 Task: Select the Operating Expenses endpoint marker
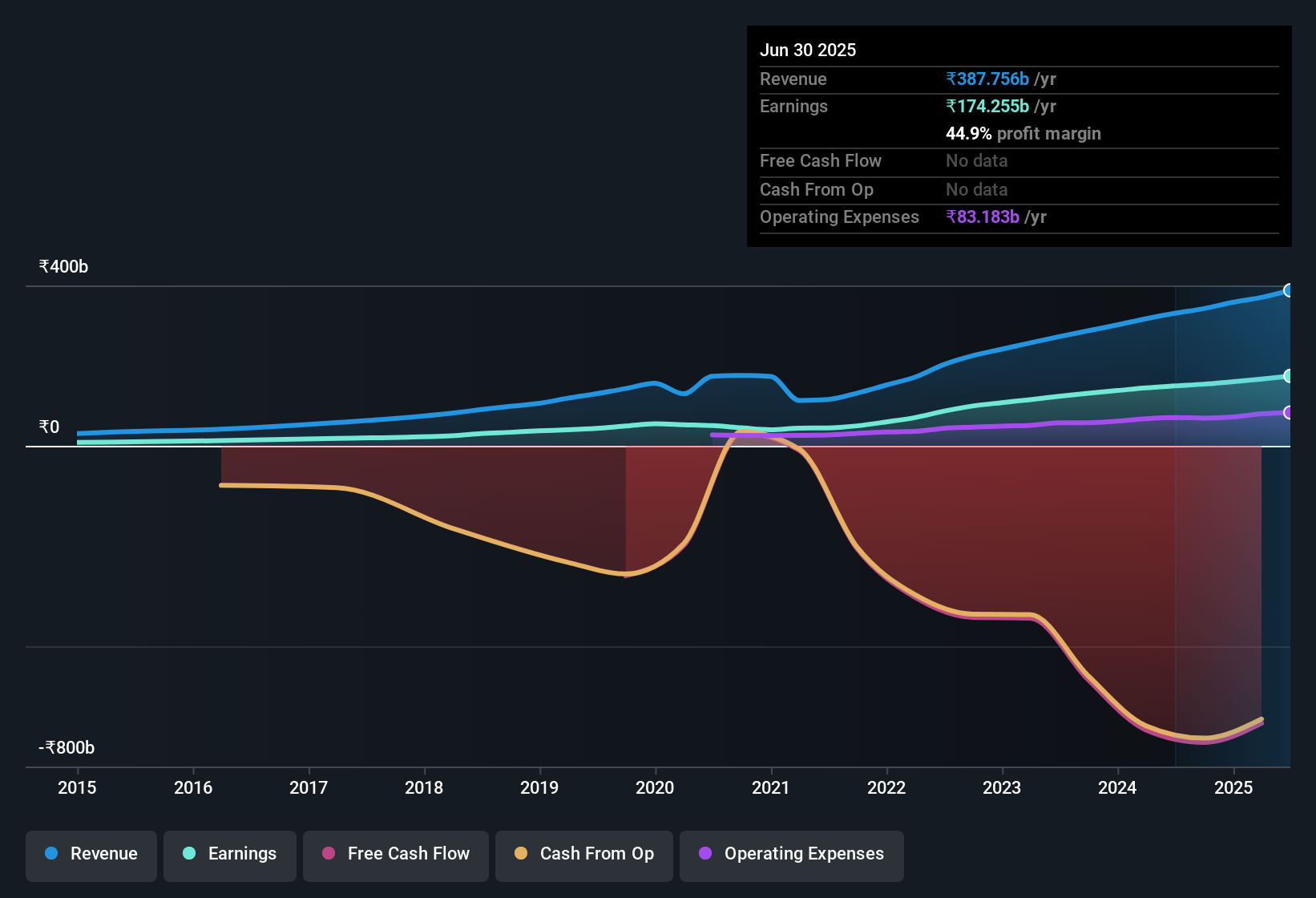tap(1289, 414)
